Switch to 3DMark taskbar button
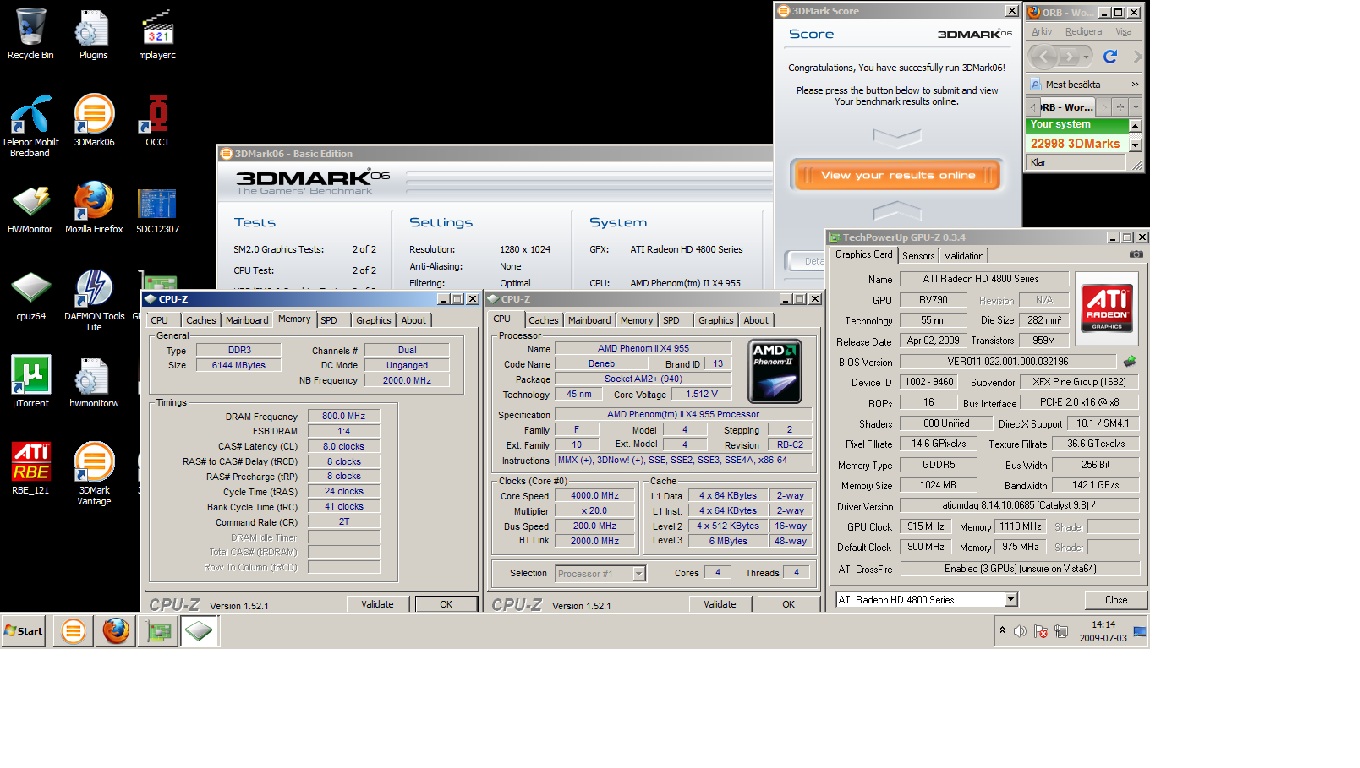 pos(72,631)
